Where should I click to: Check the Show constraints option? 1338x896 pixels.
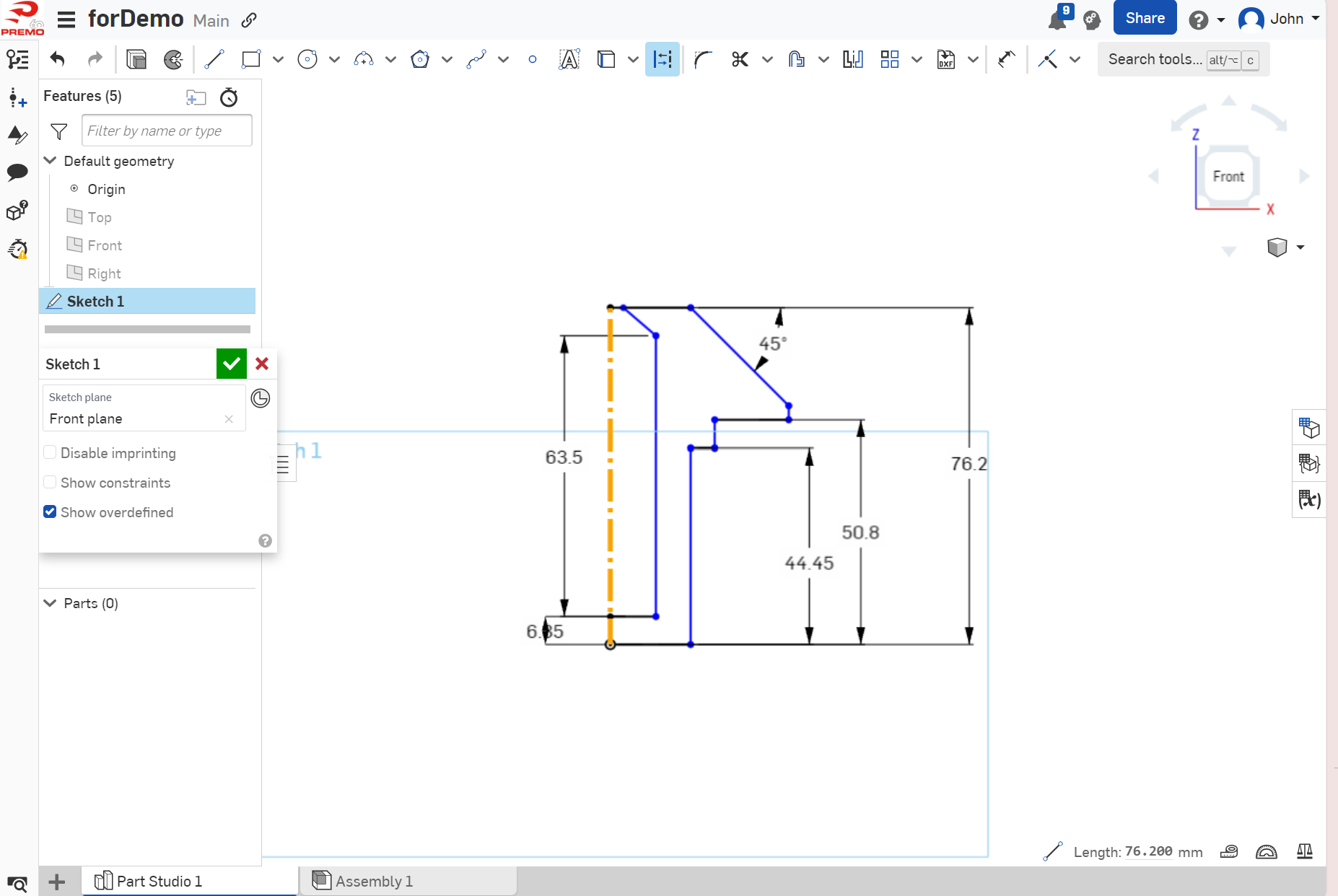coord(50,482)
